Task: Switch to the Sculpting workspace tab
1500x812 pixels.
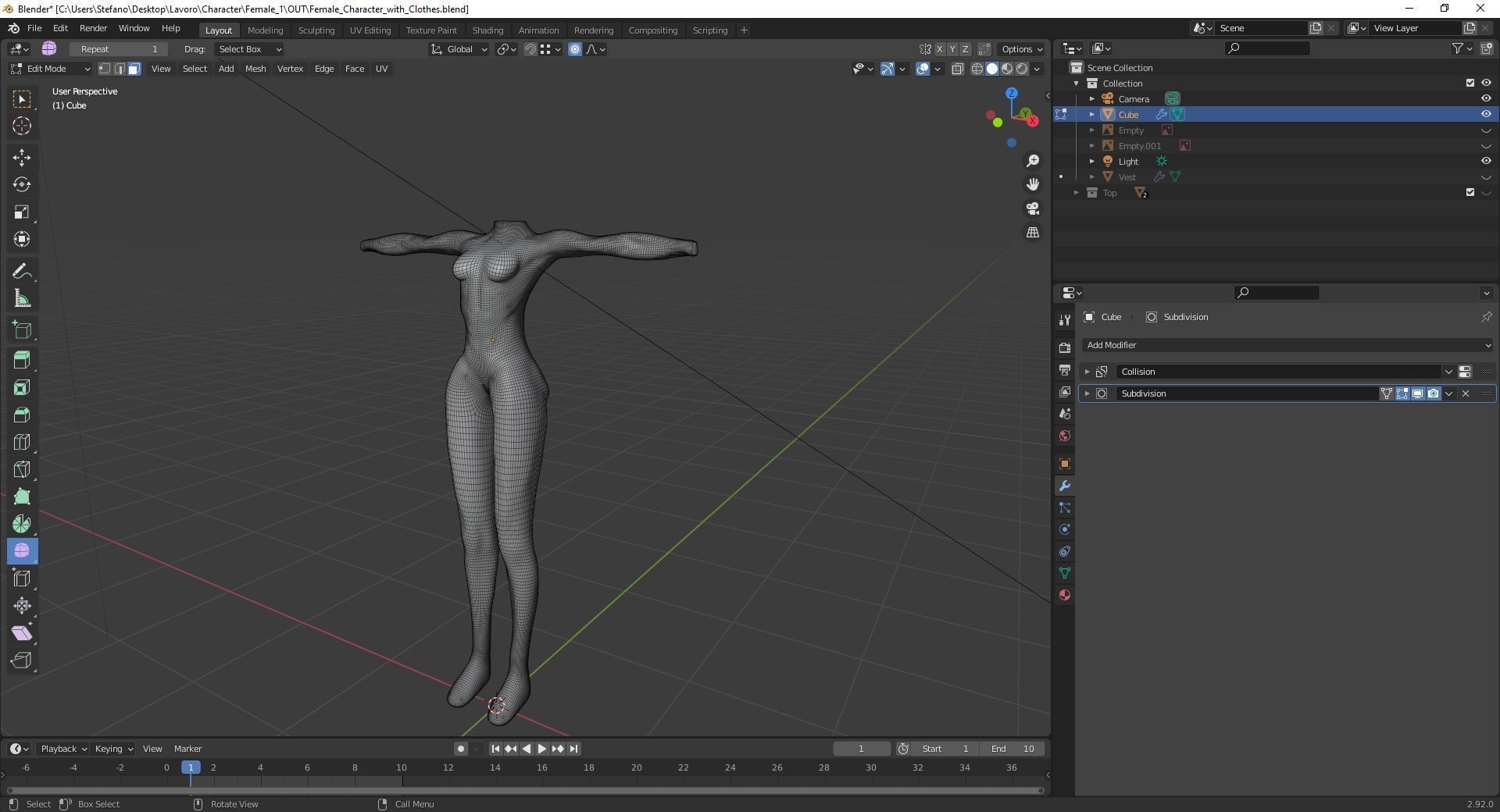Action: tap(316, 30)
